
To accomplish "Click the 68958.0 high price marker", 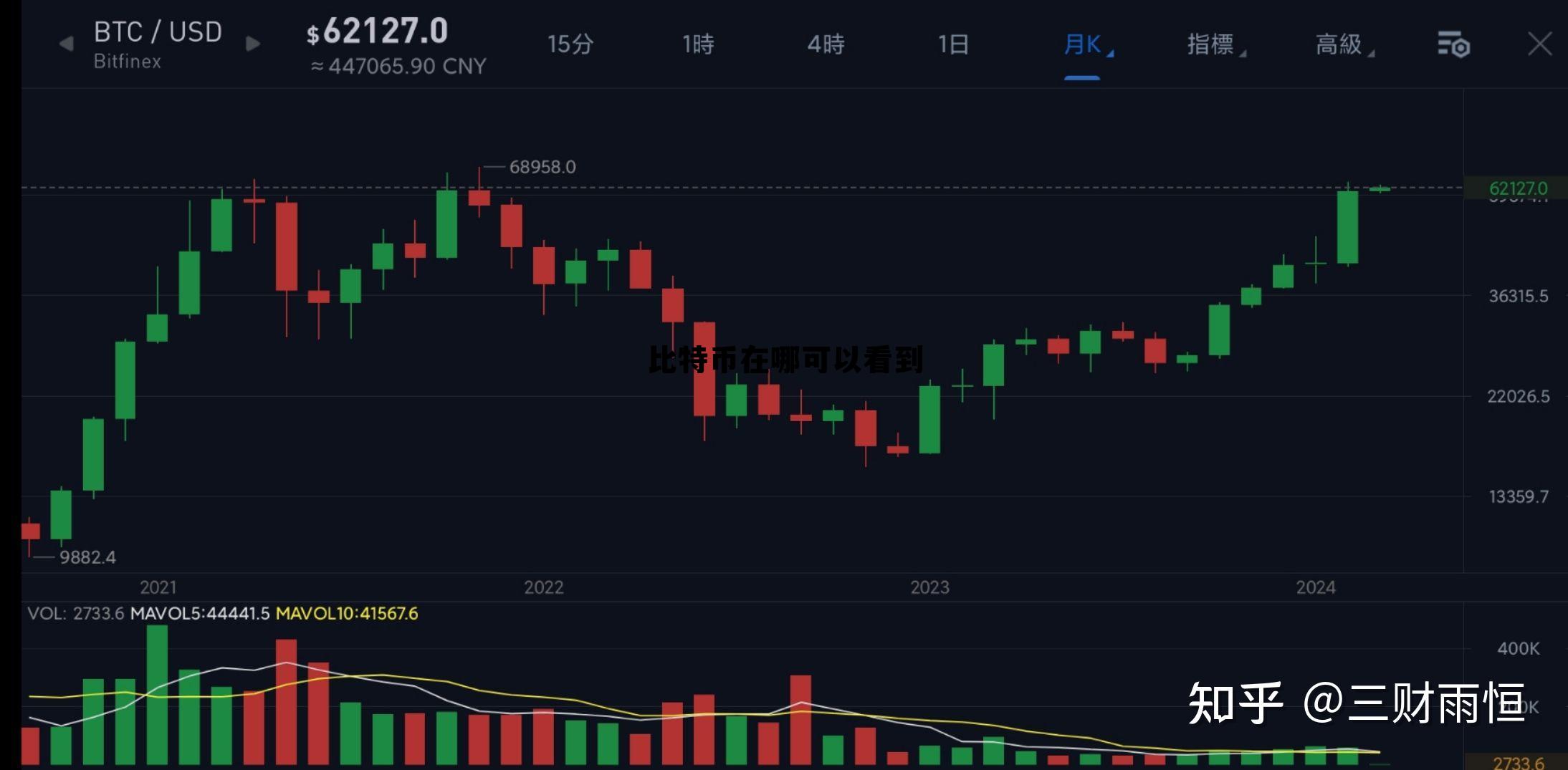I will (x=542, y=167).
